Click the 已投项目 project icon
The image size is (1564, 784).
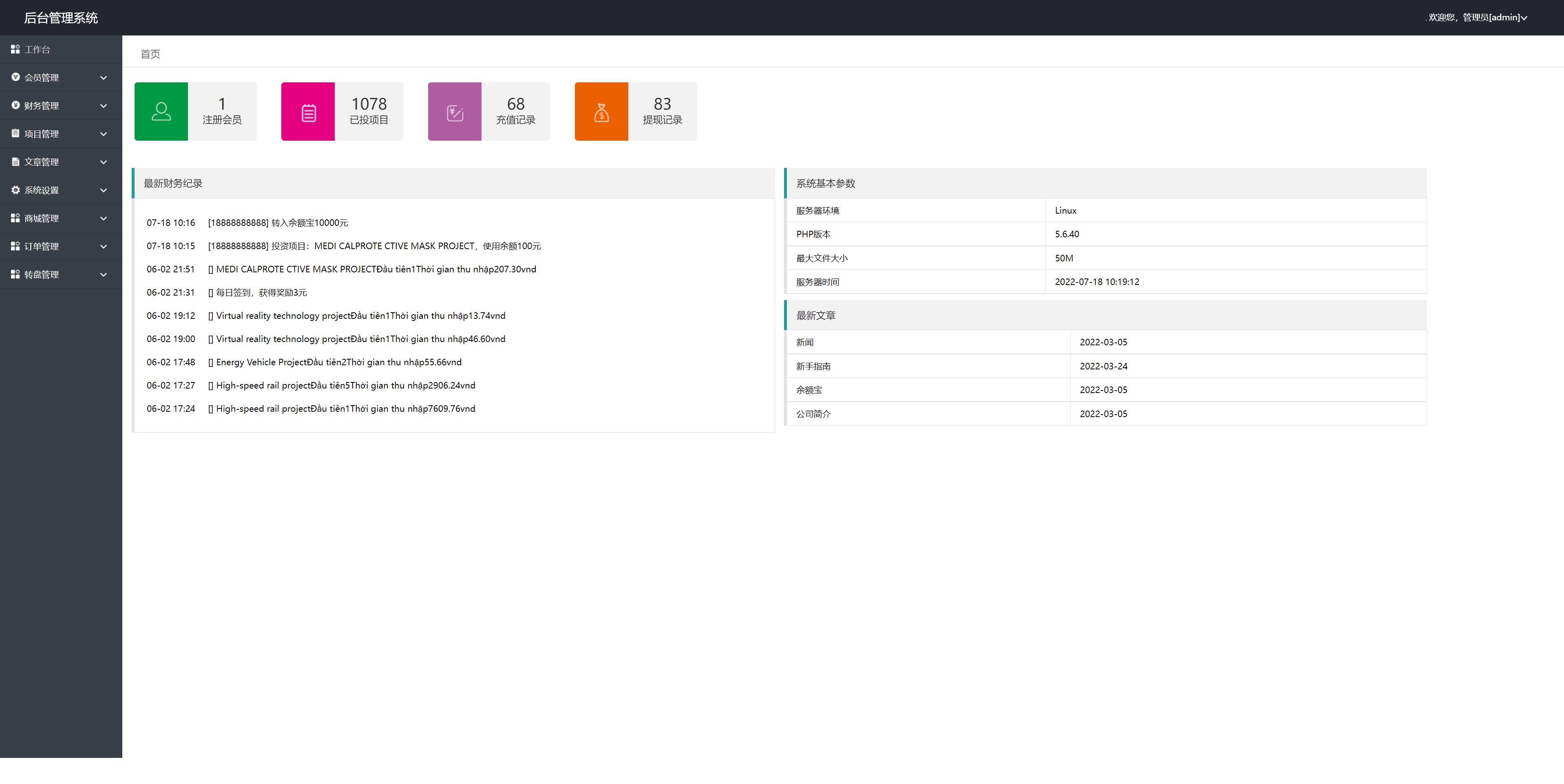click(x=307, y=110)
